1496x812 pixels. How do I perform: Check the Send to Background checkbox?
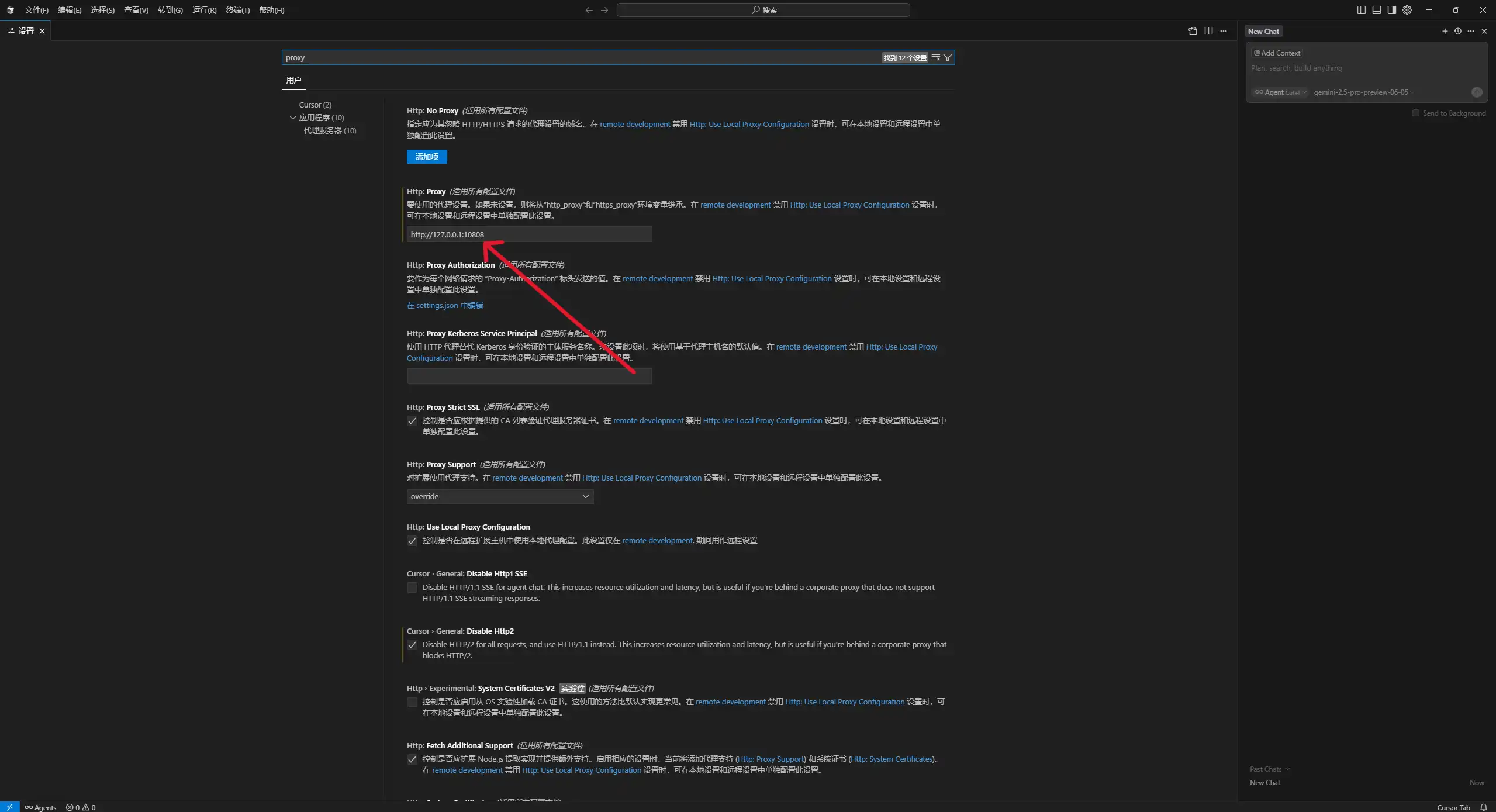1416,113
